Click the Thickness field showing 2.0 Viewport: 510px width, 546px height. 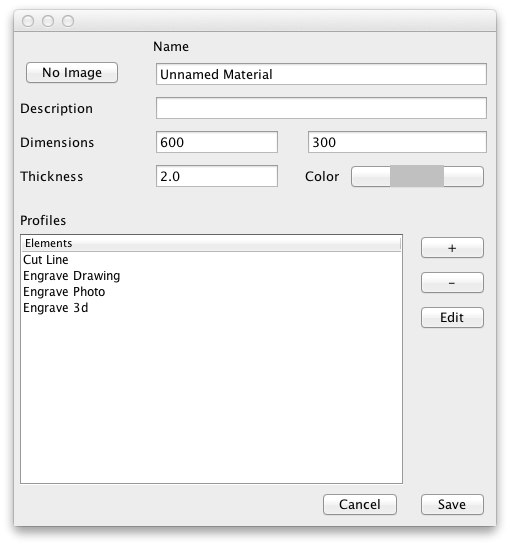[x=217, y=176]
